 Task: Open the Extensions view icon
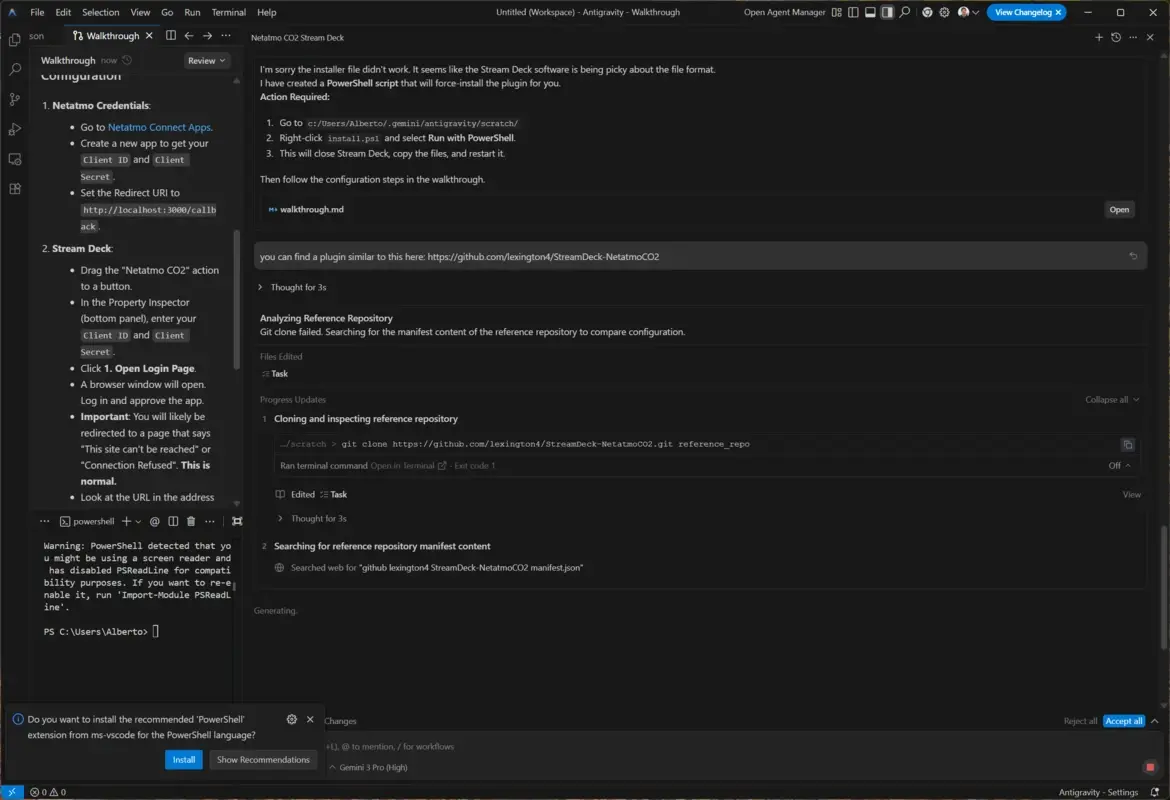click(x=14, y=189)
